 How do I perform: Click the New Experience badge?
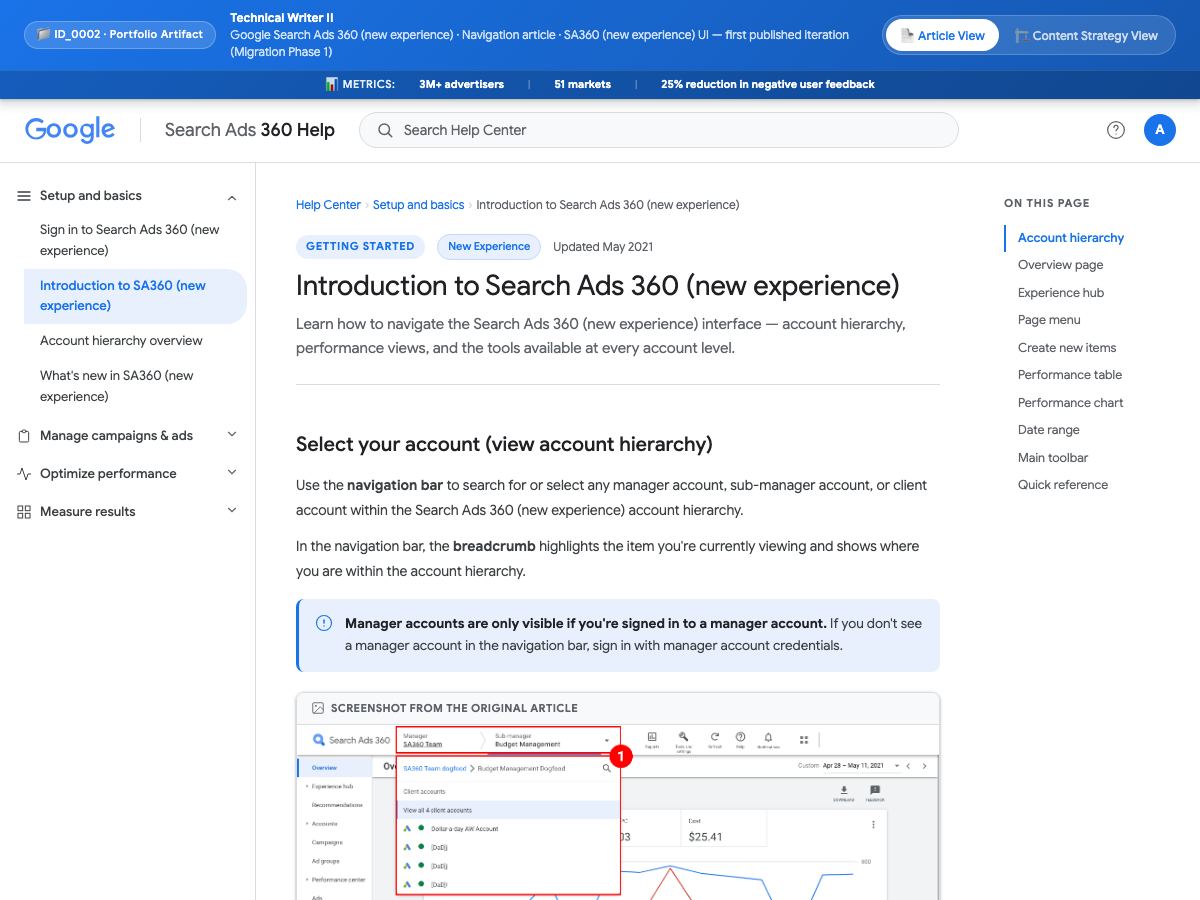click(489, 247)
